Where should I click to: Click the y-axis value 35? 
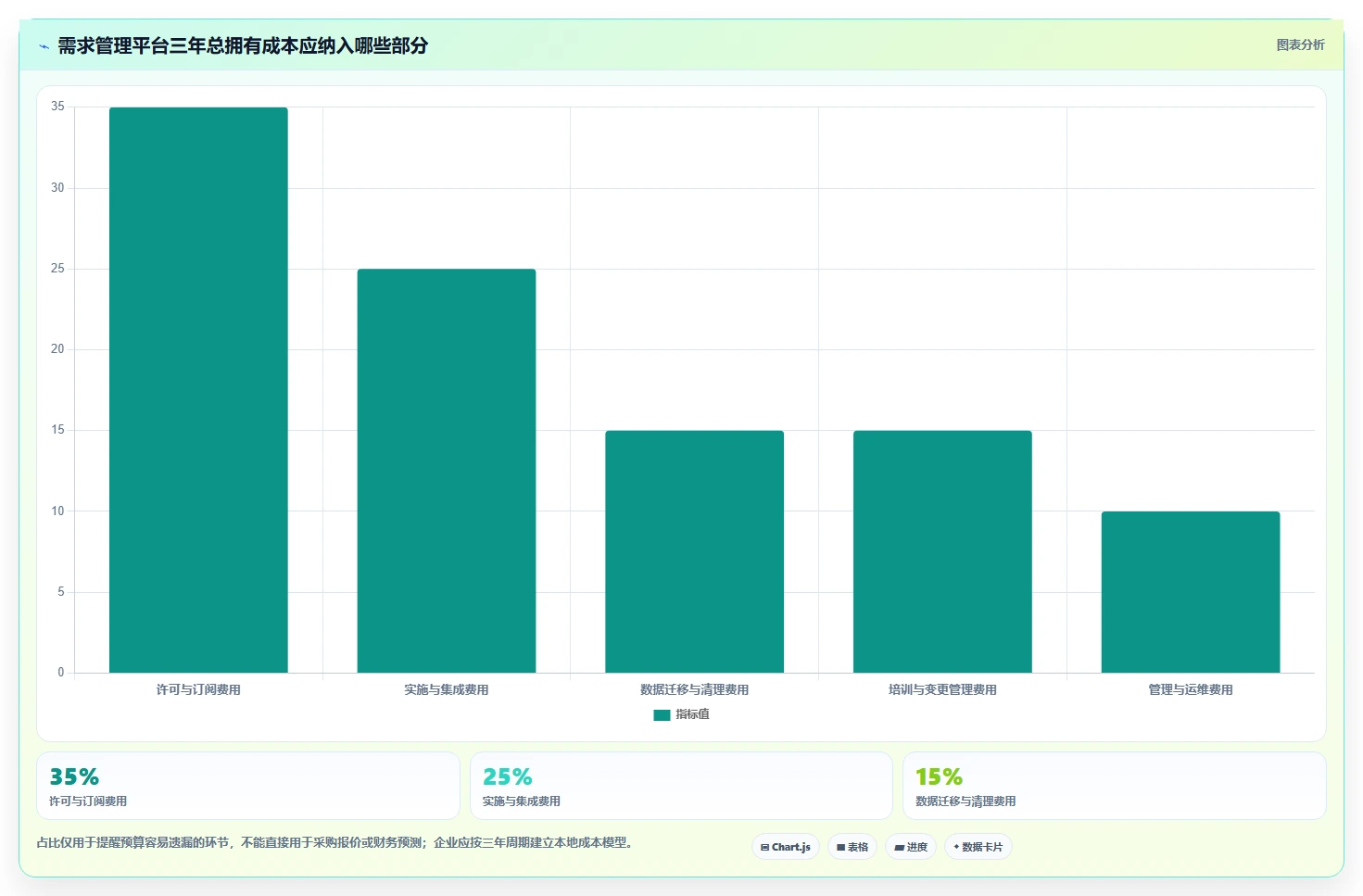[57, 107]
